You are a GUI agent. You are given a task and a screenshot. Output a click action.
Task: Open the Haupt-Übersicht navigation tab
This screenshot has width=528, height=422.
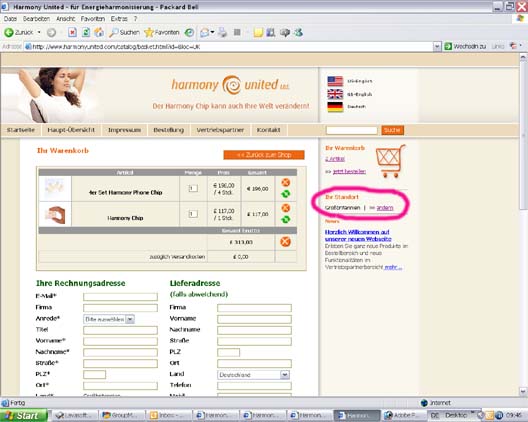coord(71,130)
